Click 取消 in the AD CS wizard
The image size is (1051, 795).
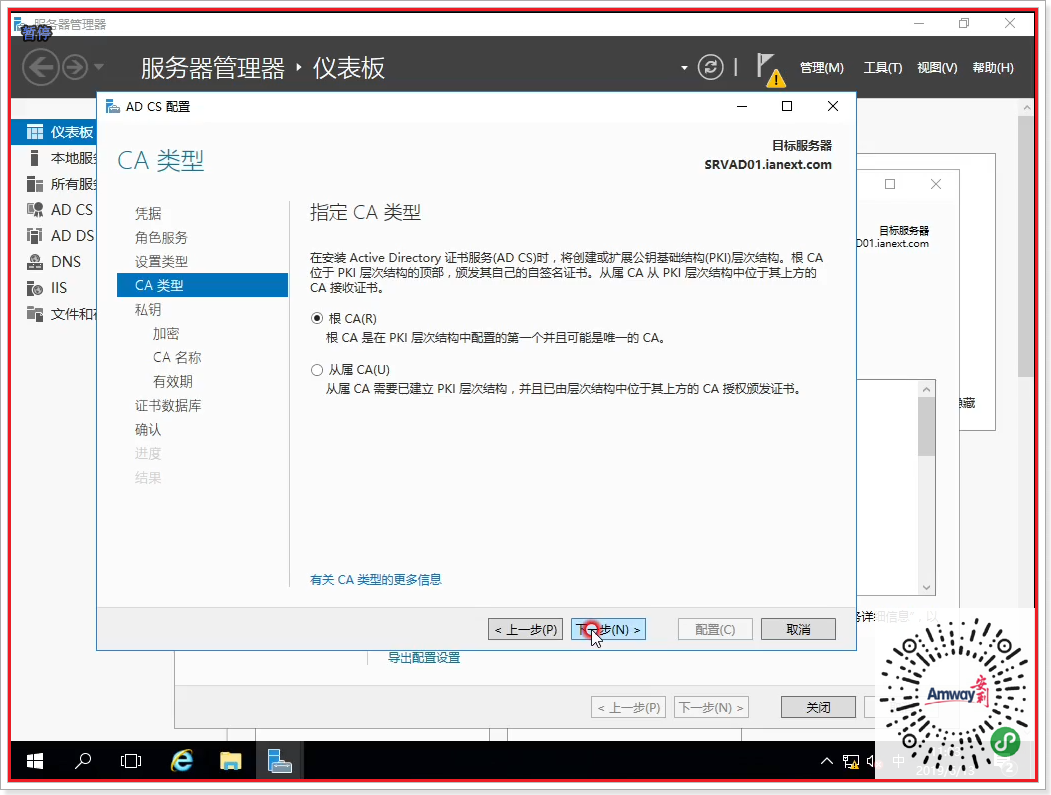tap(798, 629)
